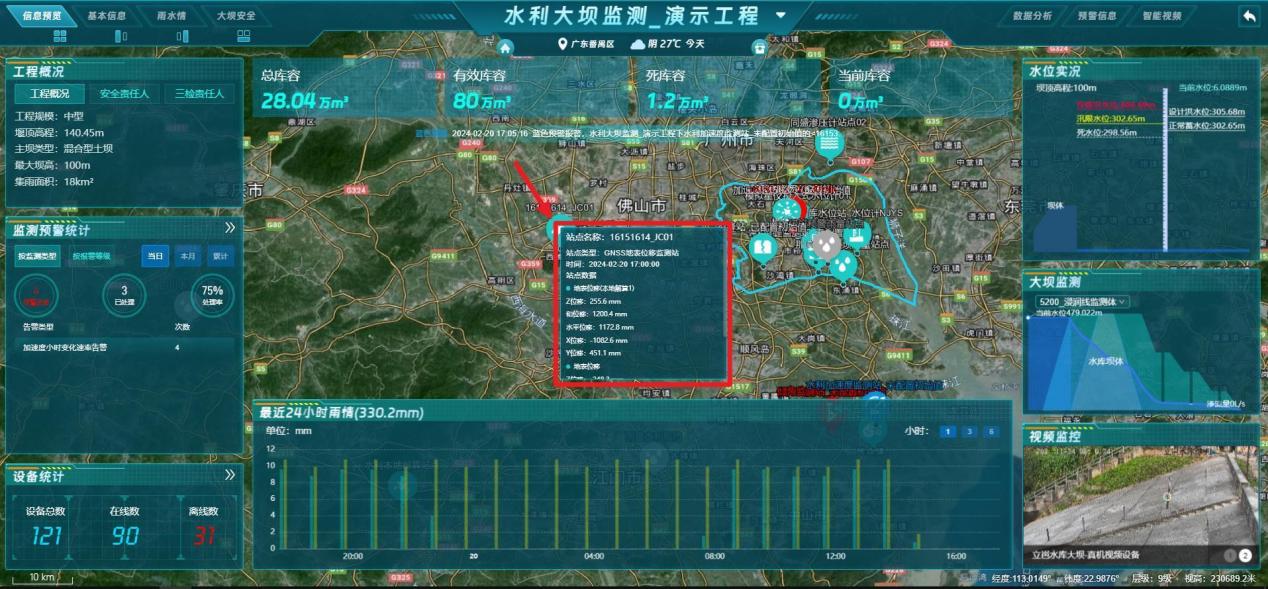Open the 数据分析 page
This screenshot has height=589, width=1268.
pos(1032,16)
